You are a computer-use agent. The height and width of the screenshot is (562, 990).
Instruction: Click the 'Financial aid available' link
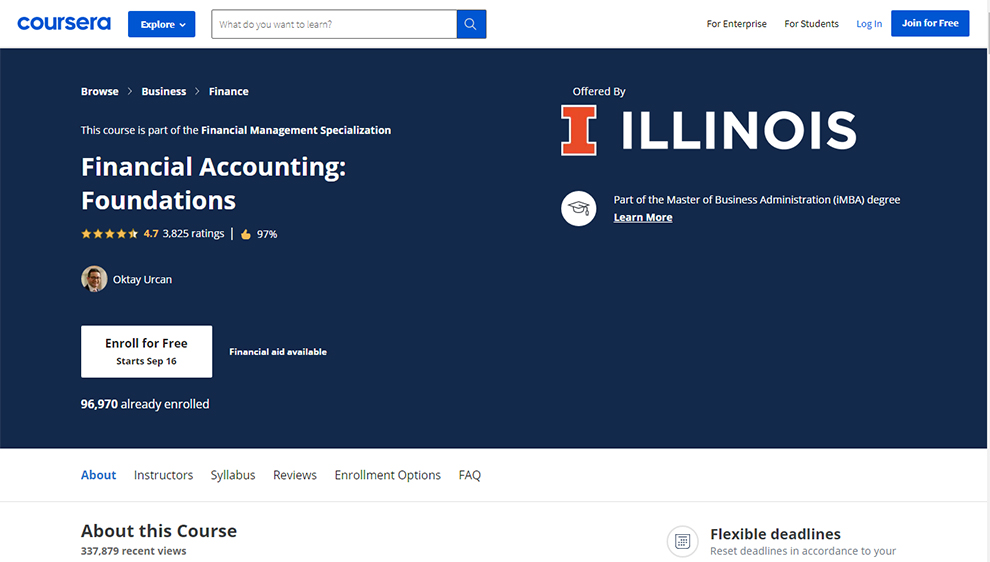click(278, 352)
